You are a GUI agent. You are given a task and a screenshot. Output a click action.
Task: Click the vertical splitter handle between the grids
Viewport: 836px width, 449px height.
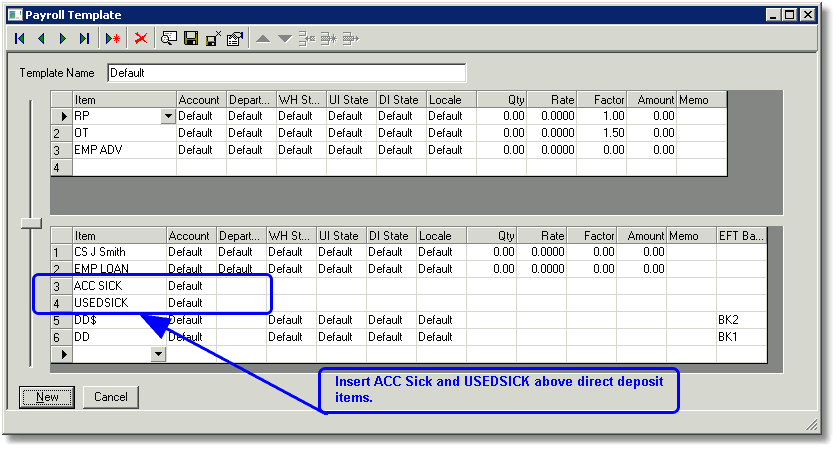click(31, 223)
